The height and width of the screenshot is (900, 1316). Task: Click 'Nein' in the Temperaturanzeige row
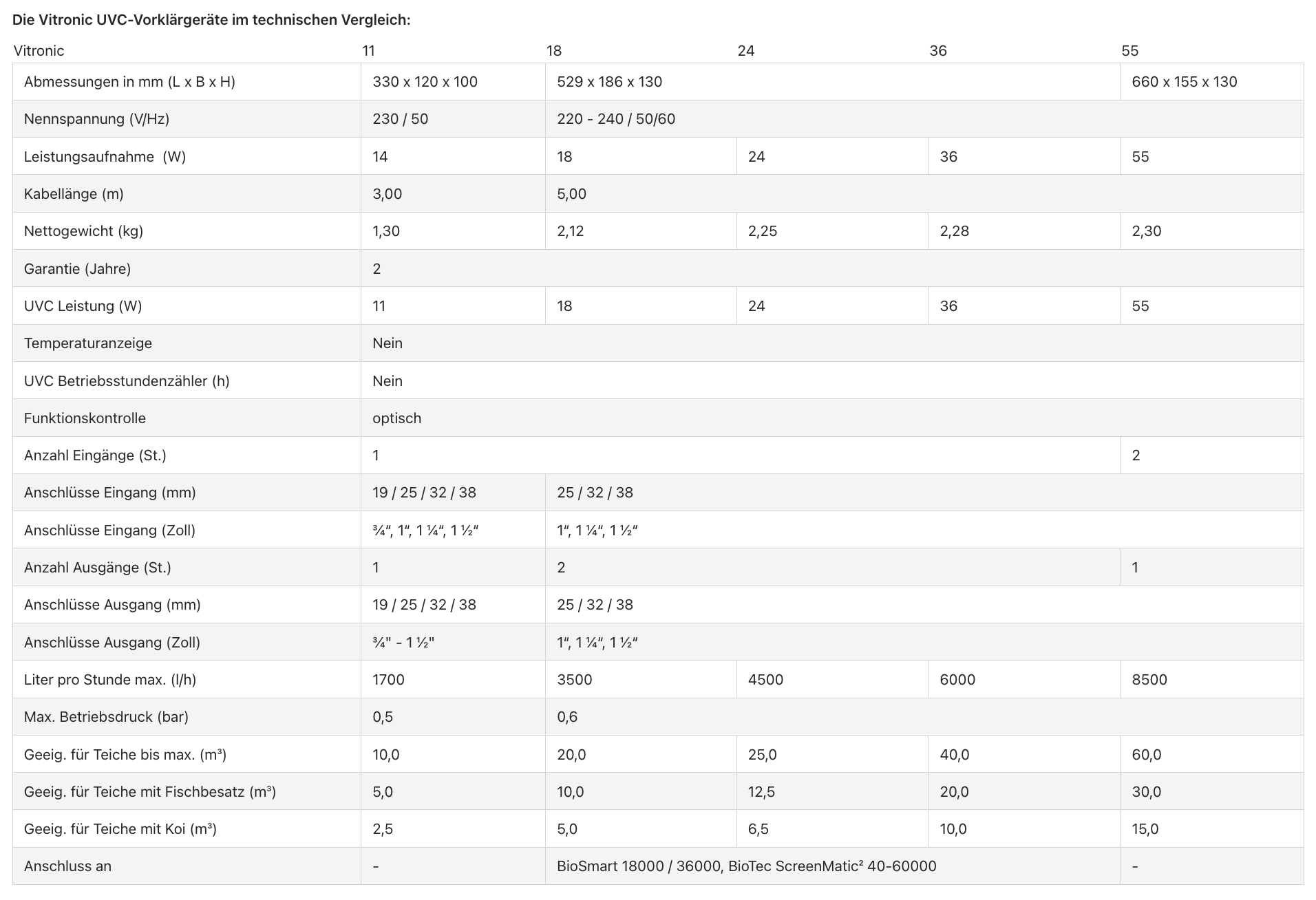(388, 343)
